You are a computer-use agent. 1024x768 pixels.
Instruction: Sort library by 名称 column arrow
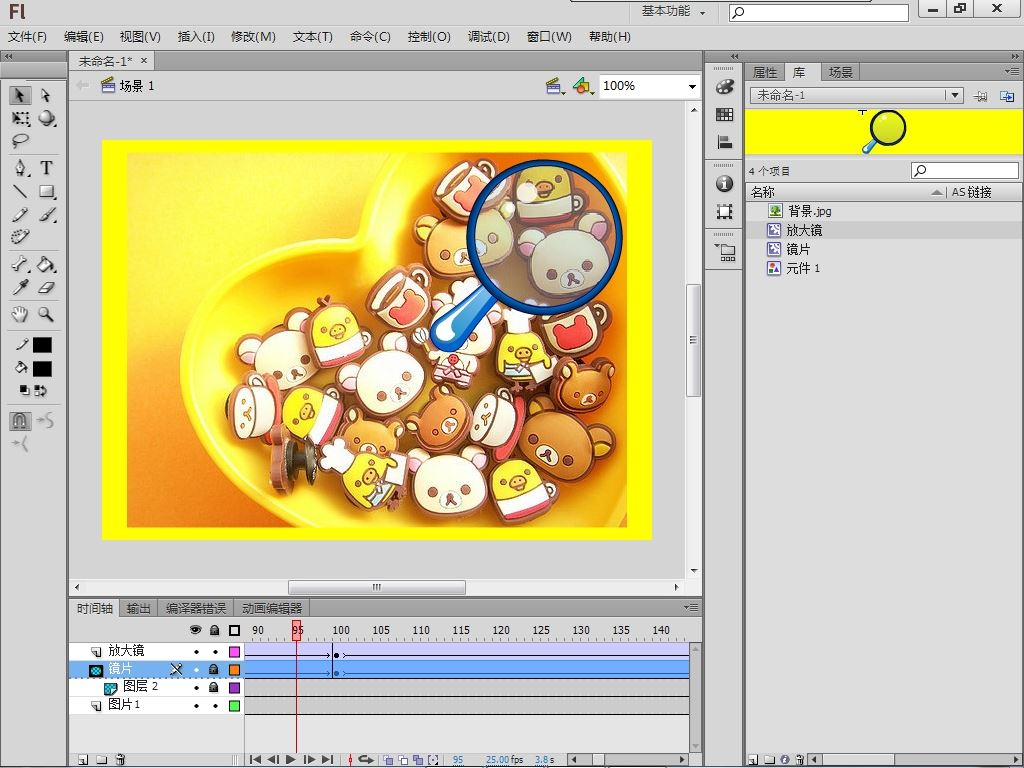[x=936, y=192]
